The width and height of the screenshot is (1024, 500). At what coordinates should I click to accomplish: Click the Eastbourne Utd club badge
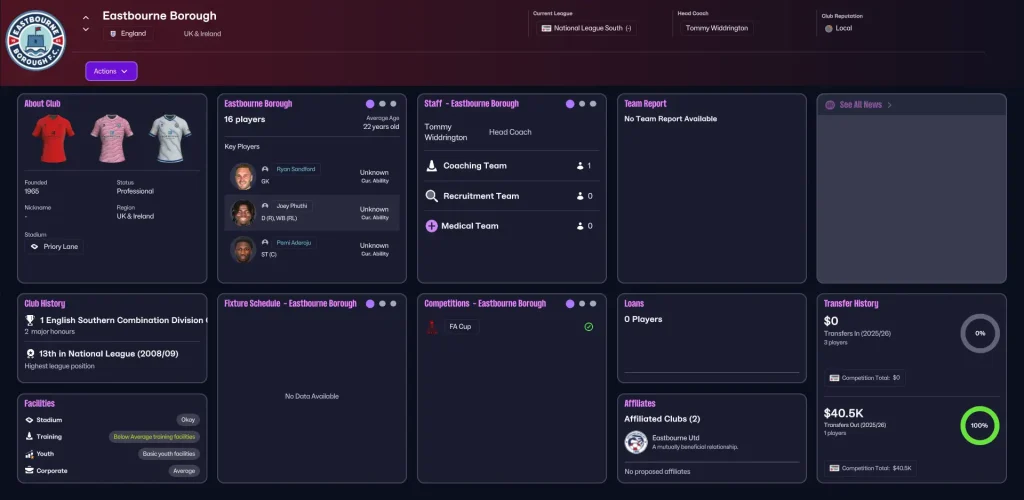(636, 443)
